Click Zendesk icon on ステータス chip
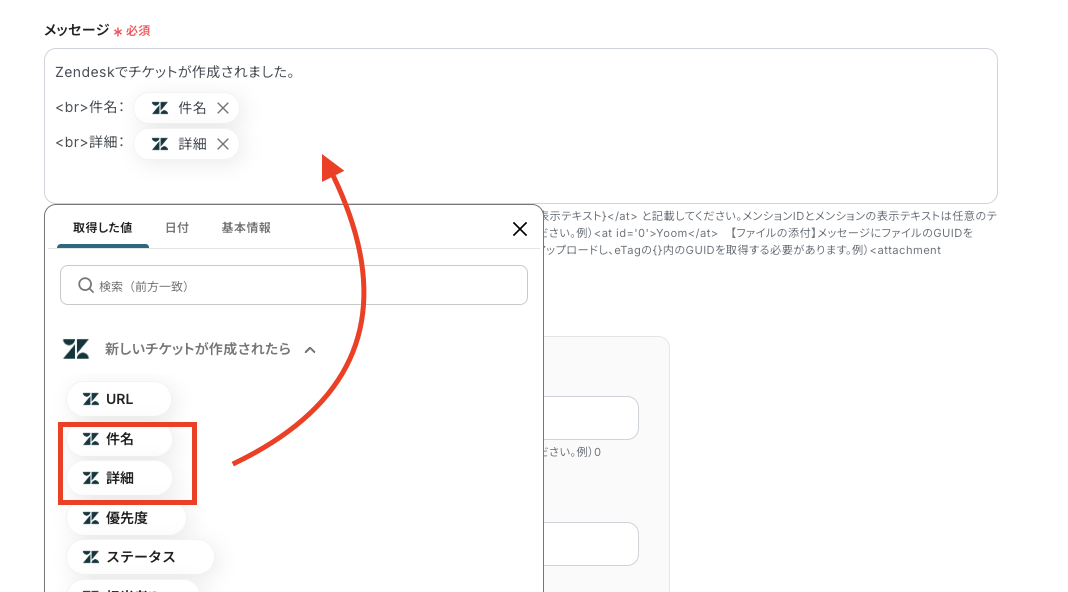The image size is (1068, 592). pyautogui.click(x=91, y=557)
